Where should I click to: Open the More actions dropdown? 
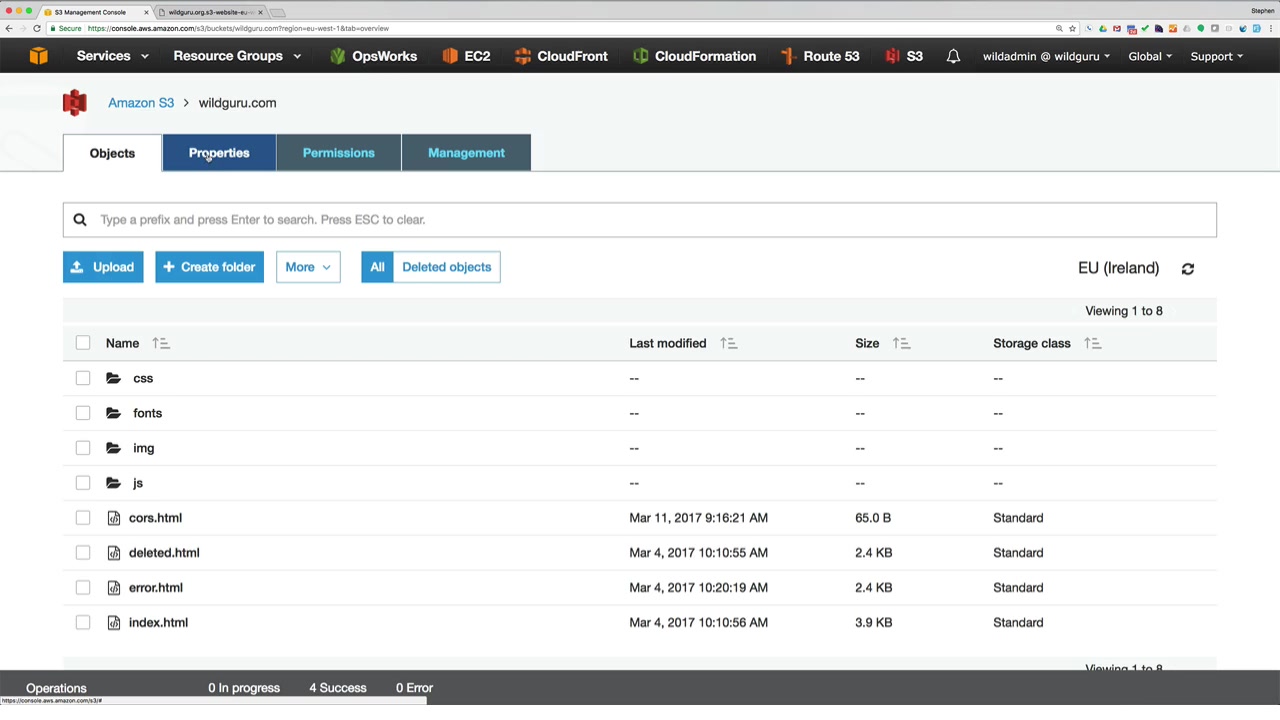pyautogui.click(x=308, y=267)
